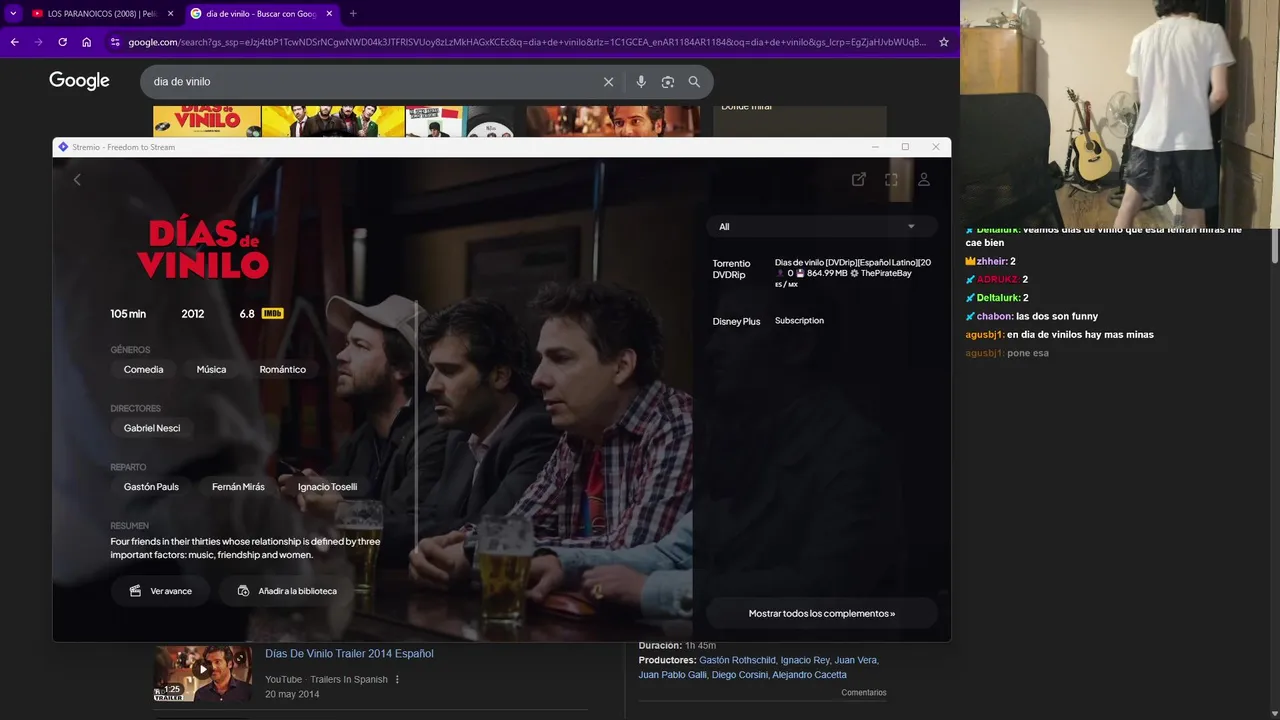Screen dimensions: 1280x720
Task: Select the Torrentio DVDRip stream
Action: coord(822,271)
